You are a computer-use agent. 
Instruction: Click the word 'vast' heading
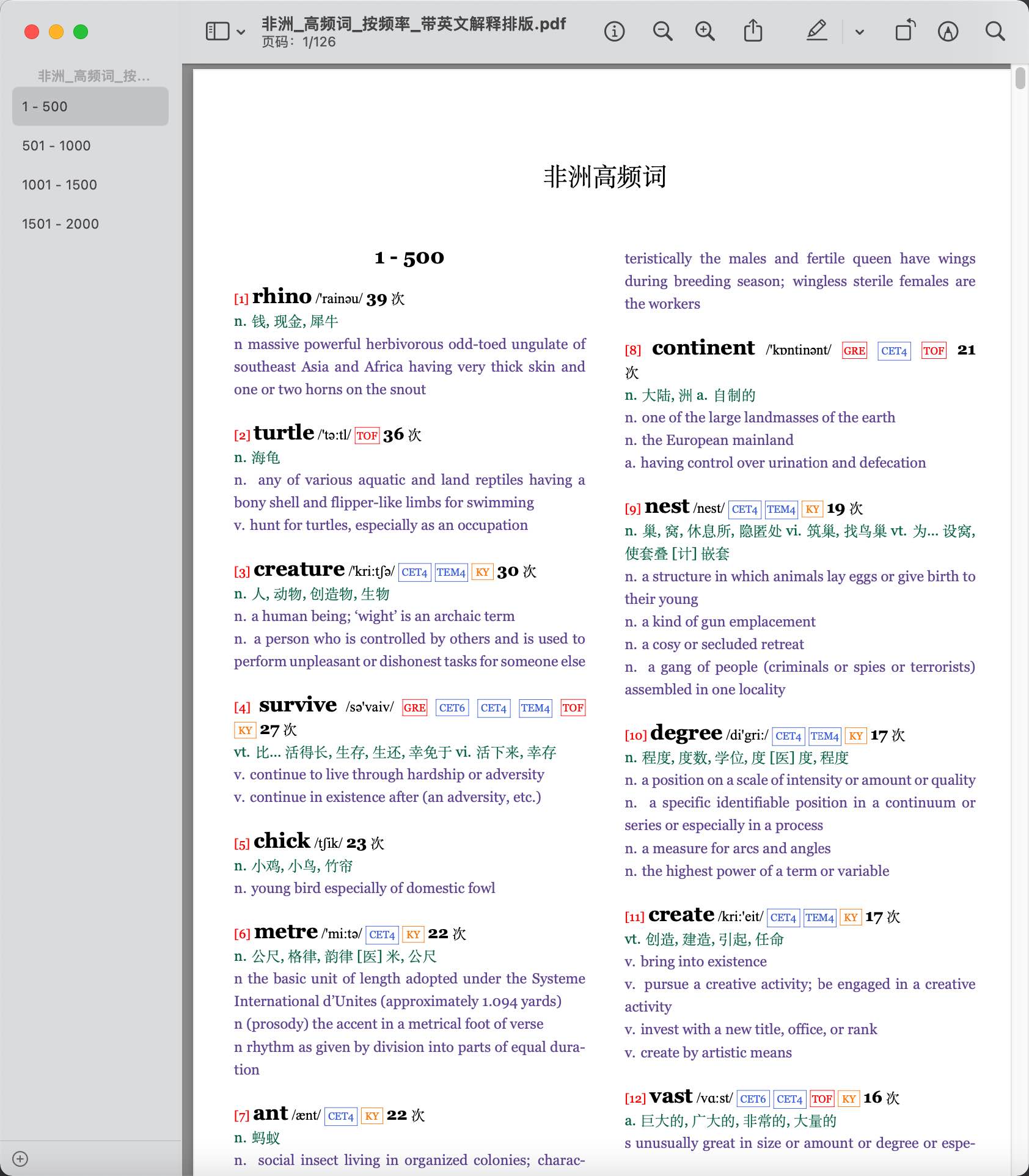point(671,1096)
